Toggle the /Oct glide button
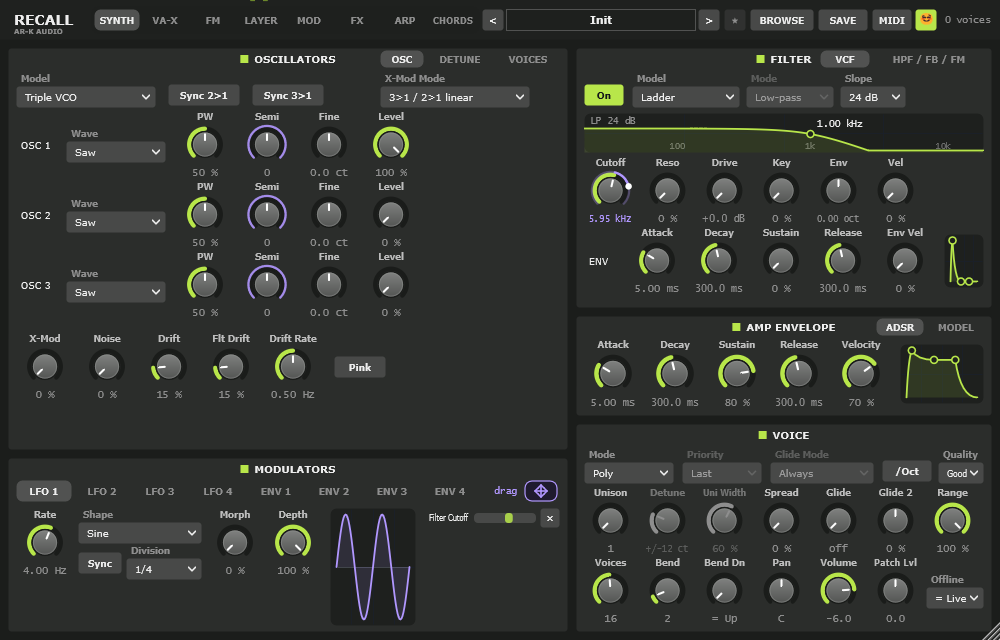 (907, 472)
